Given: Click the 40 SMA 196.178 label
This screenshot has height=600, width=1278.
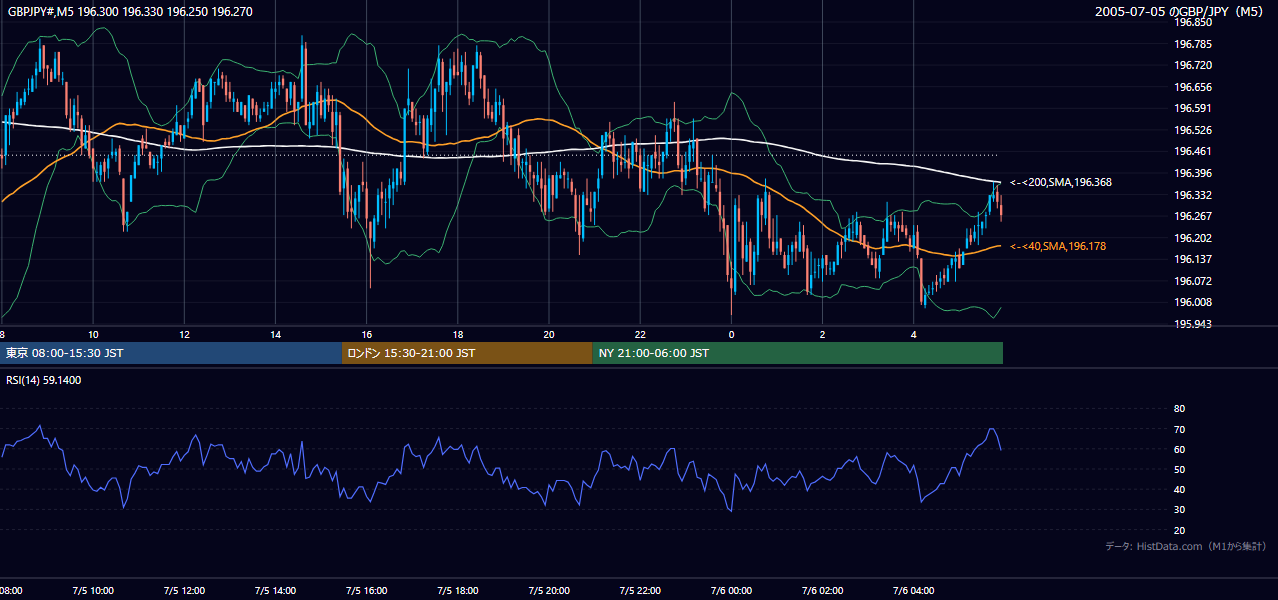Looking at the screenshot, I should [x=1059, y=246].
